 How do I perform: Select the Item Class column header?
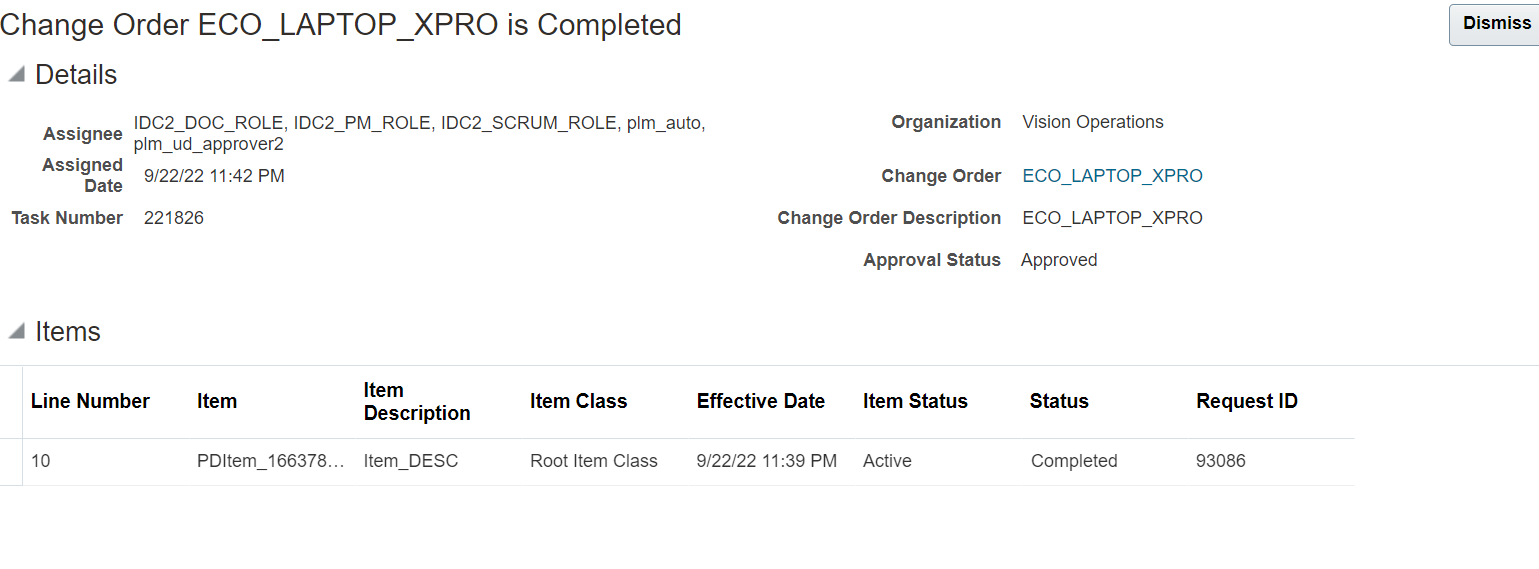coord(578,401)
